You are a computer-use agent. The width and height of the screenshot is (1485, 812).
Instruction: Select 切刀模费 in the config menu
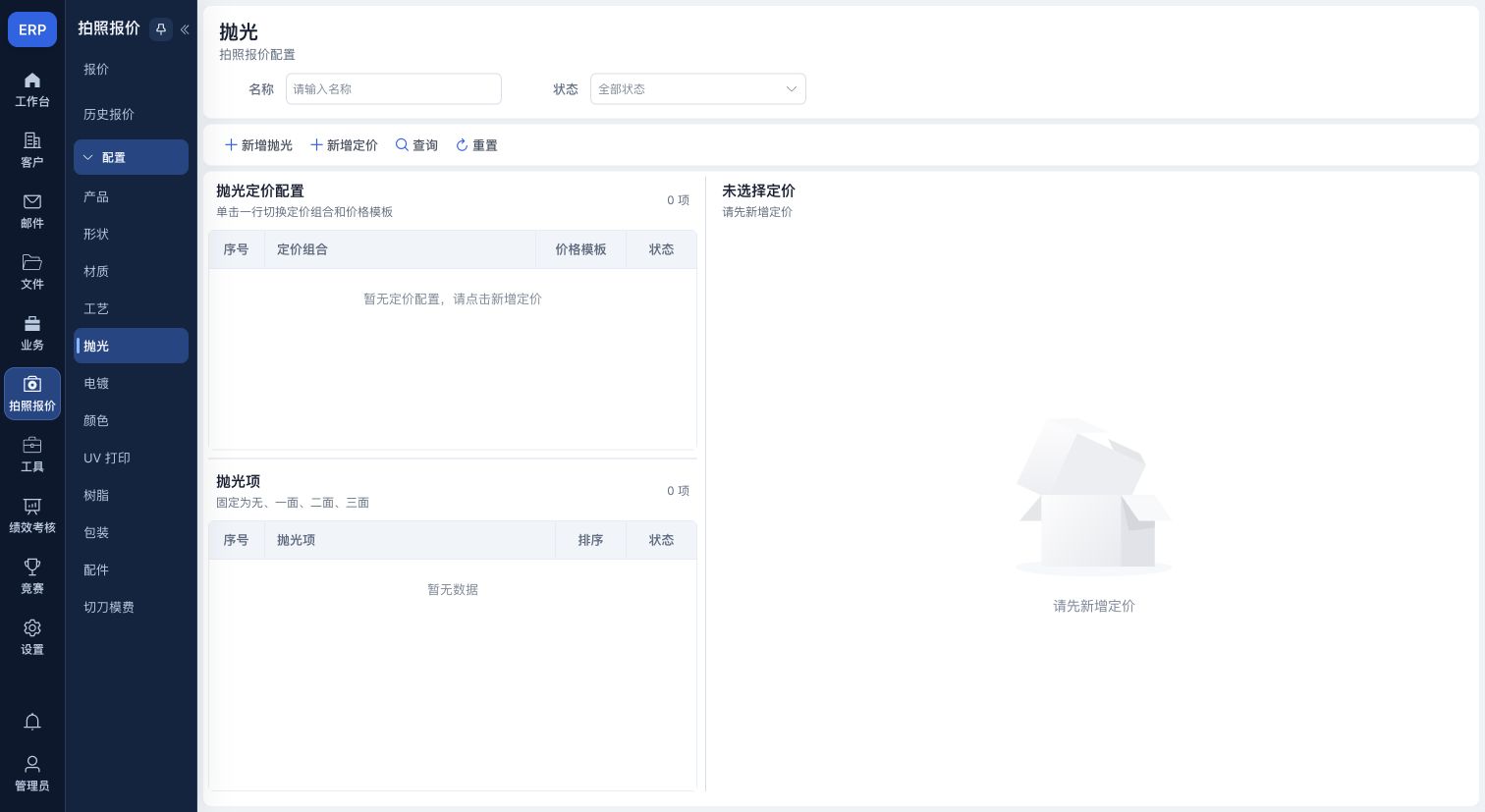pyautogui.click(x=131, y=607)
